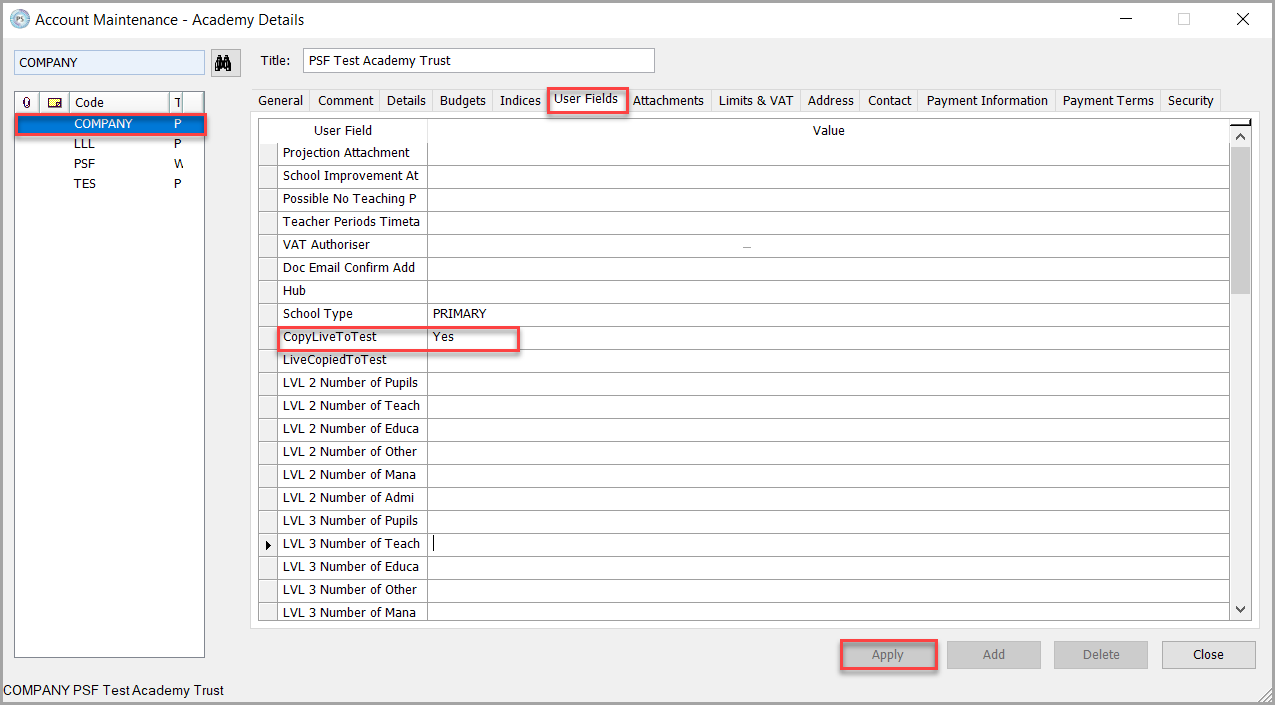Edit the CopyLiveToTest value cell
Viewport: 1275px width, 705px height.
828,337
